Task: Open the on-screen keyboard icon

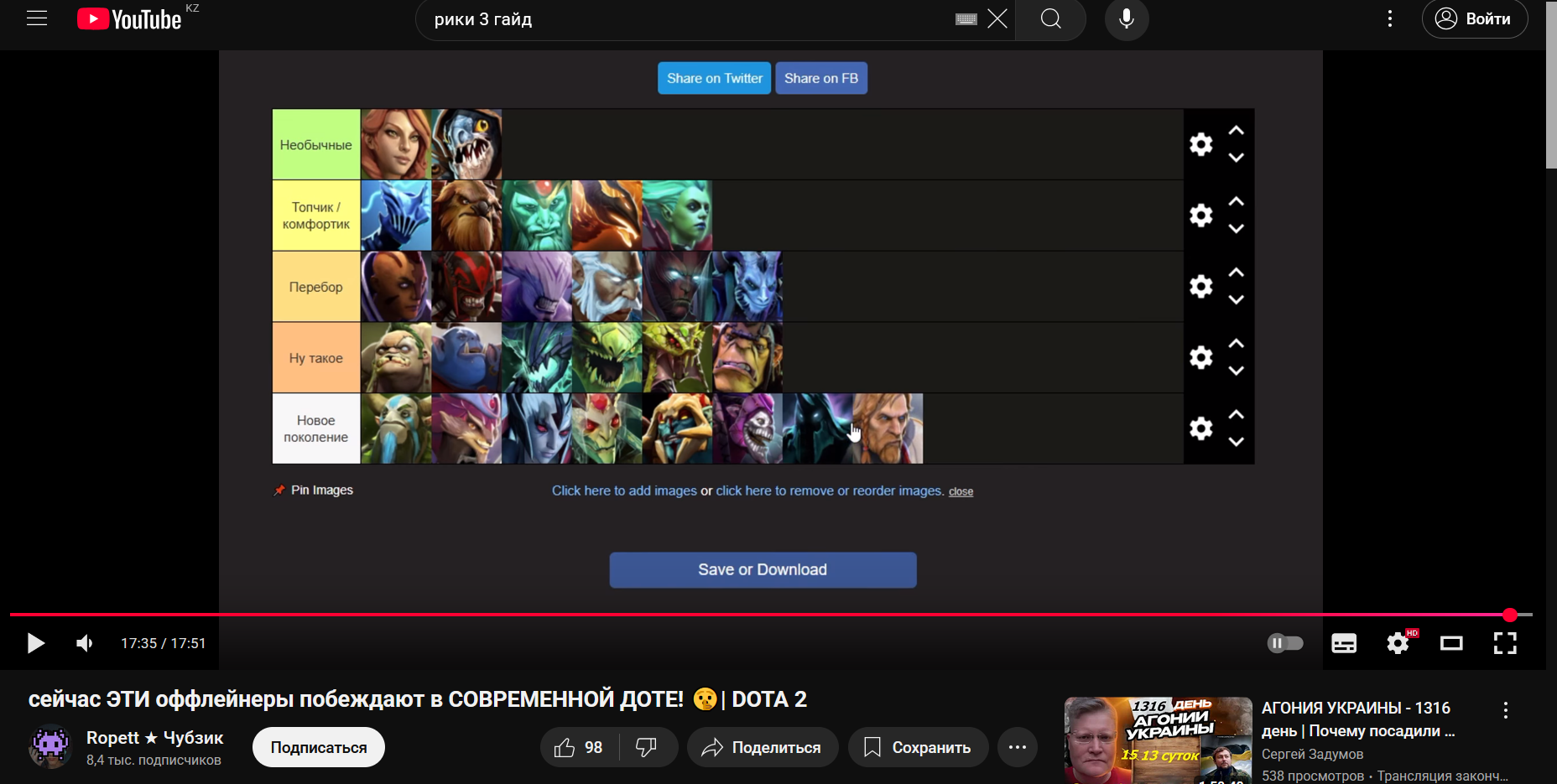Action: [966, 18]
